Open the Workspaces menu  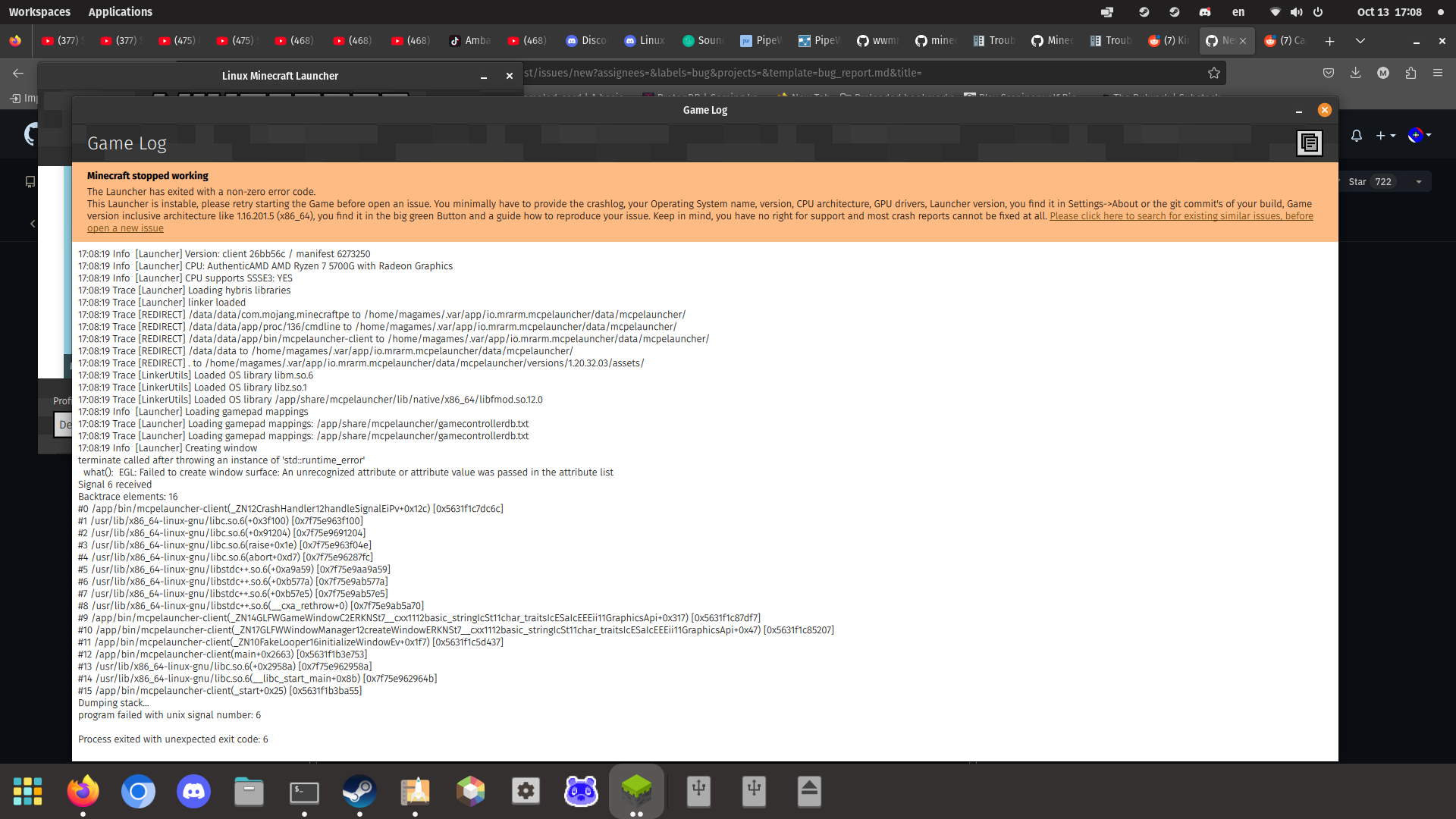[39, 11]
